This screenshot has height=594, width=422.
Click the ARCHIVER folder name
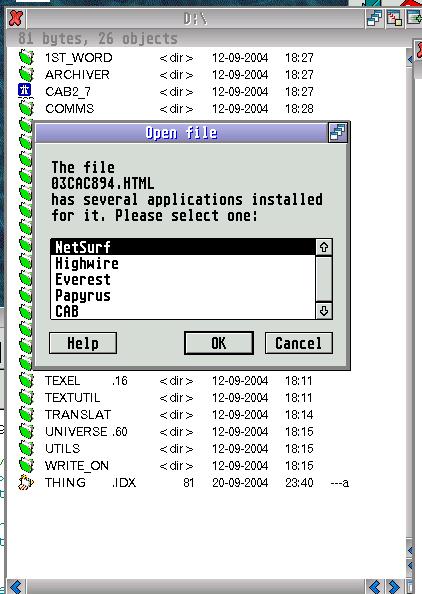[77, 75]
